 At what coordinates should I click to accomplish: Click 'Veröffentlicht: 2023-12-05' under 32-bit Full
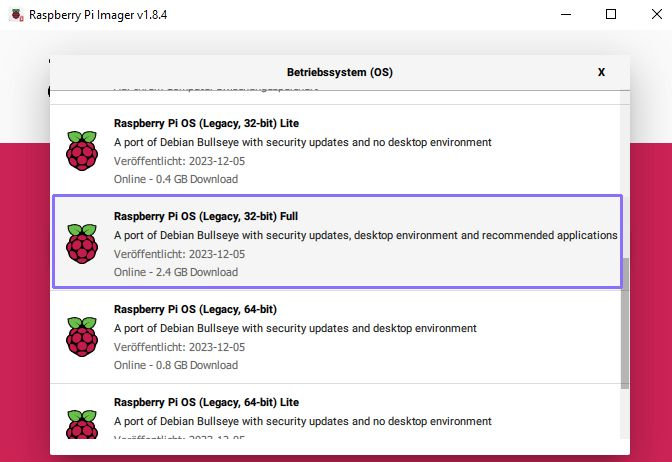click(x=179, y=254)
